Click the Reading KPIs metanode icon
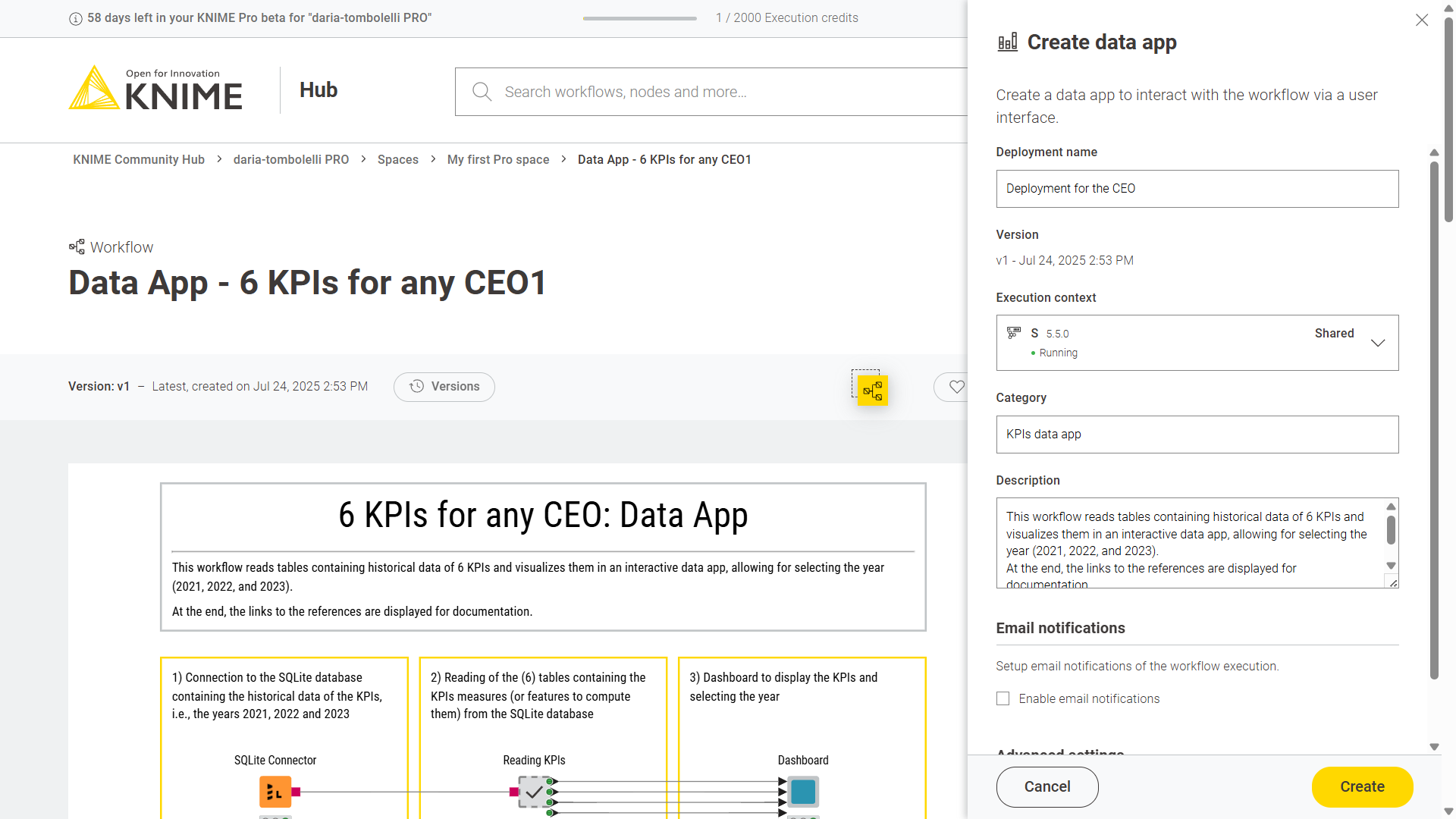This screenshot has width=1456, height=819. (534, 792)
